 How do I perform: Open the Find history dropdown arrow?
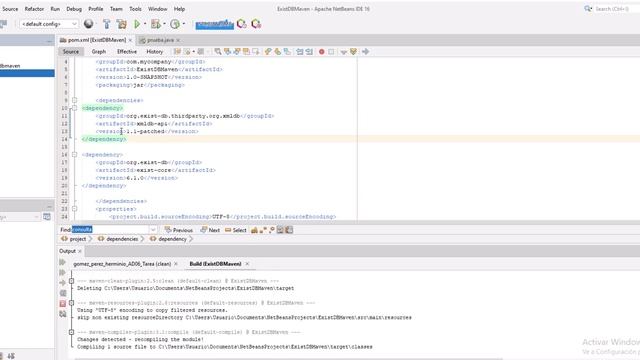(153, 230)
